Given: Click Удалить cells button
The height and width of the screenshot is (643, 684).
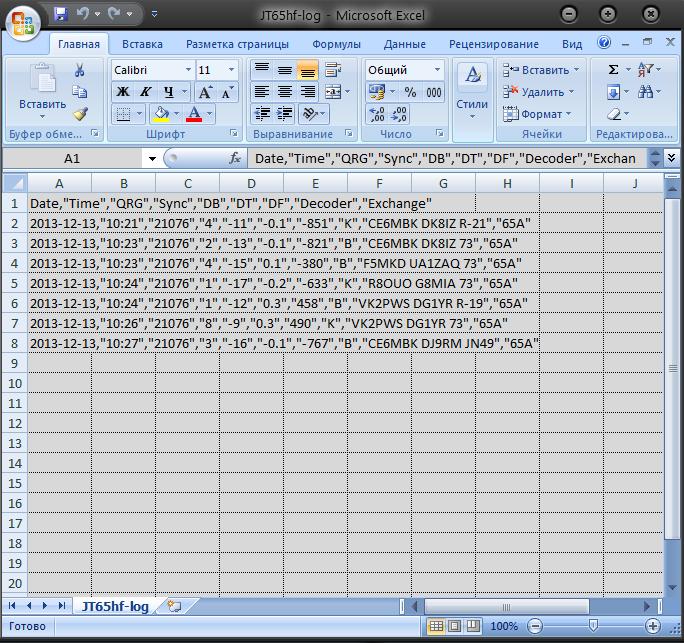Looking at the screenshot, I should tap(538, 92).
